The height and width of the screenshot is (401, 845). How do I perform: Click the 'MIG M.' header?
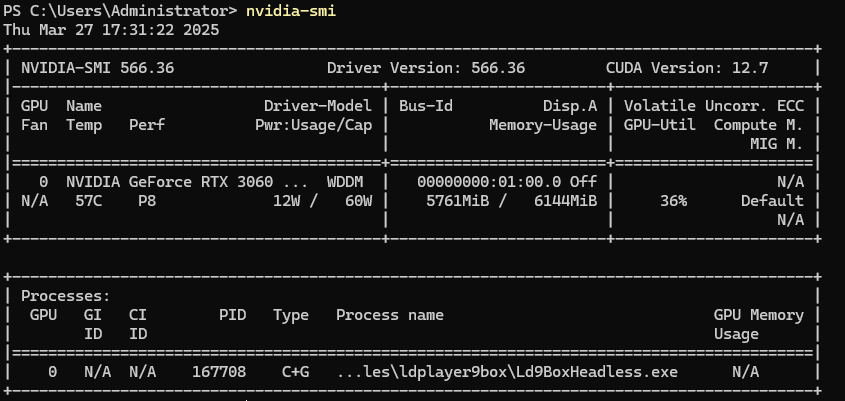point(777,144)
